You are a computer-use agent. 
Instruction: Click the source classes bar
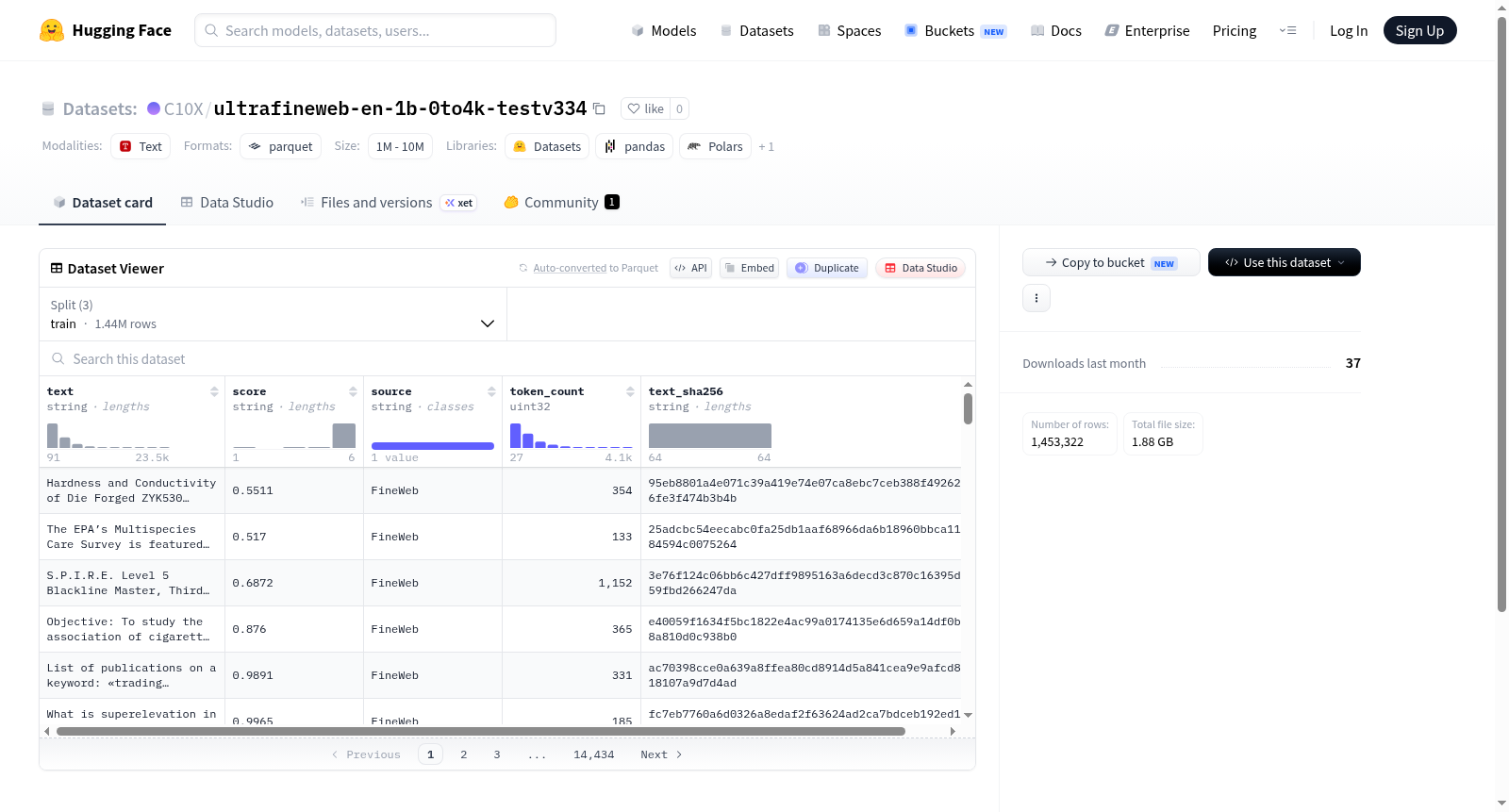[433, 445]
